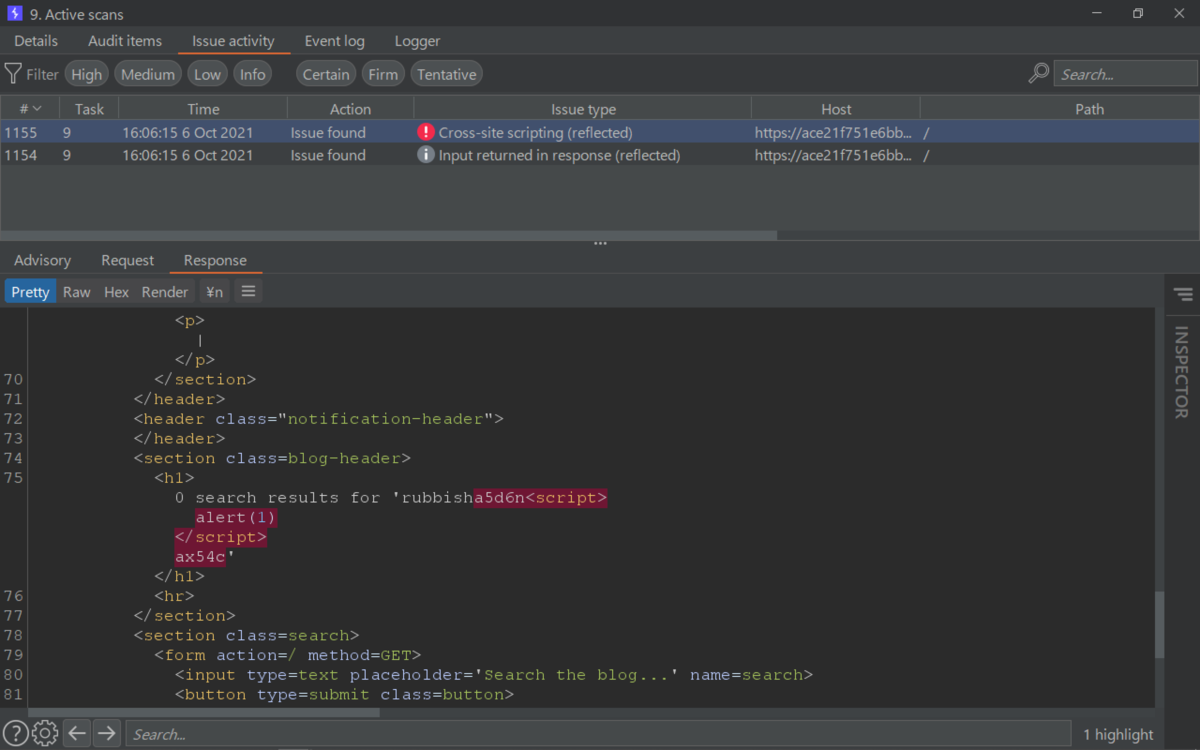Open search settings gear icon
Screen dimensions: 1200x750
[x=45, y=734]
